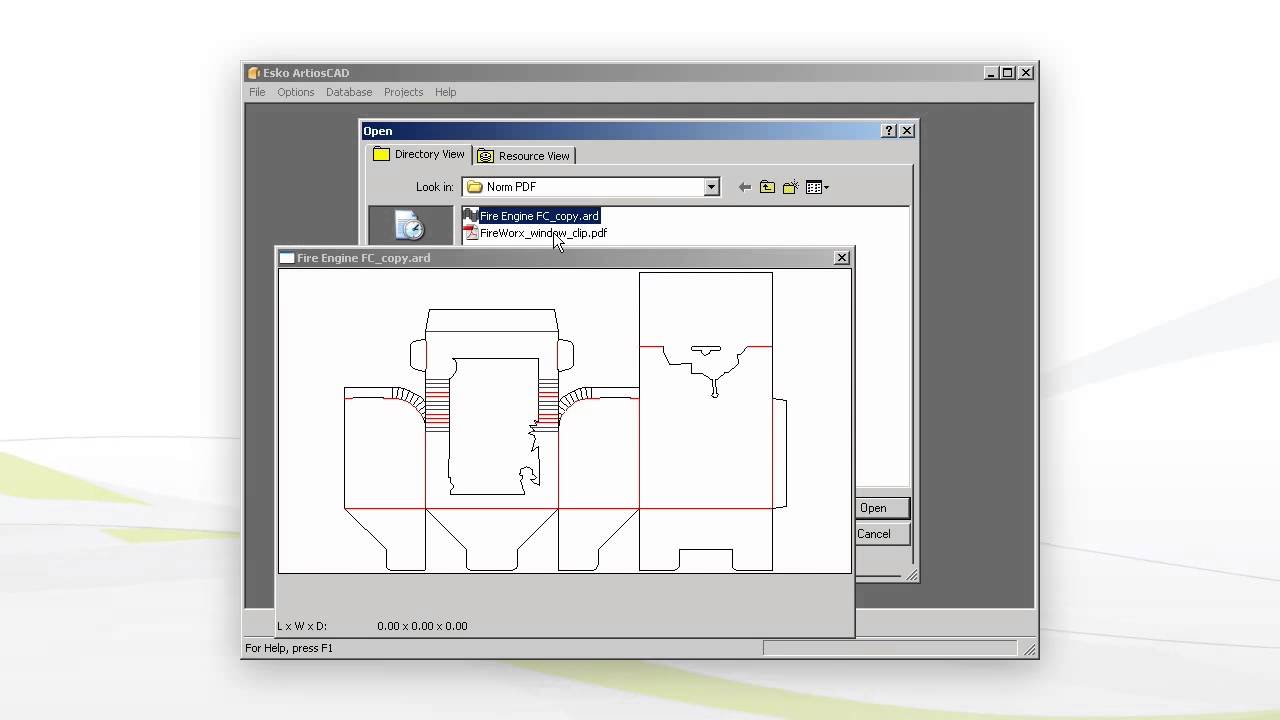Switch to the Directory View tab
1280x720 pixels.
click(419, 154)
